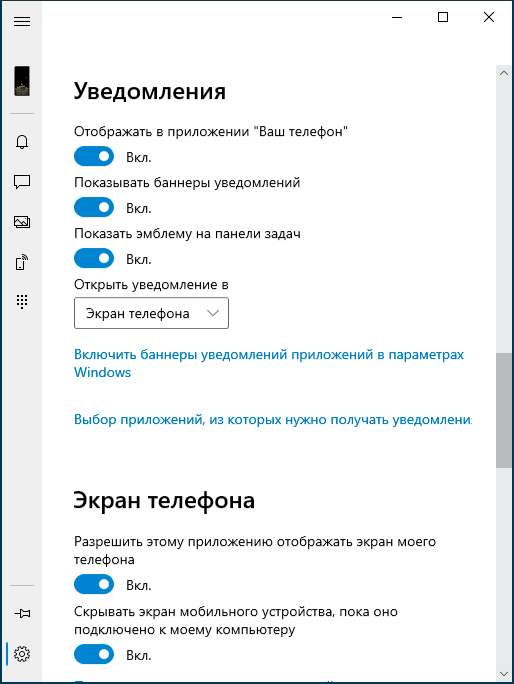The height and width of the screenshot is (684, 514).
Task: Open the Photos section icon
Action: [22, 222]
